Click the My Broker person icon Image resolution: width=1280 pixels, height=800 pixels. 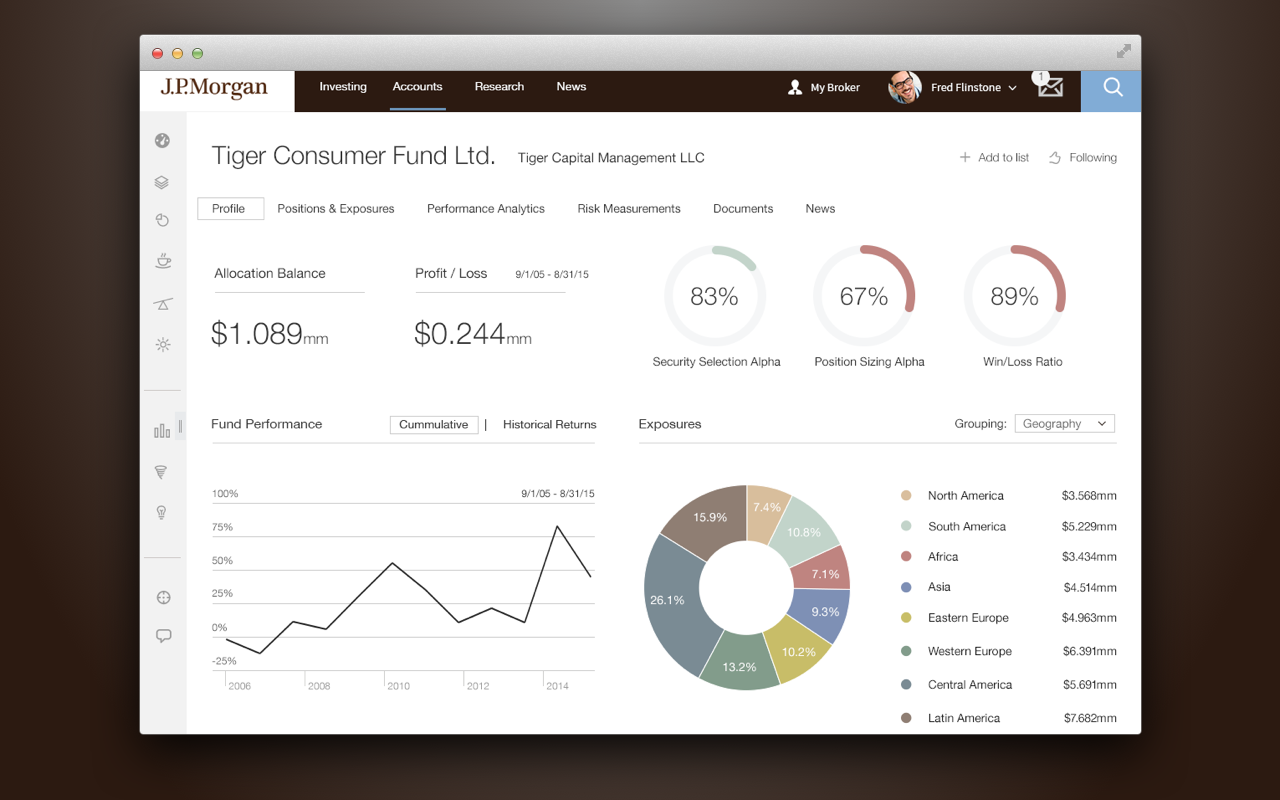coord(795,88)
